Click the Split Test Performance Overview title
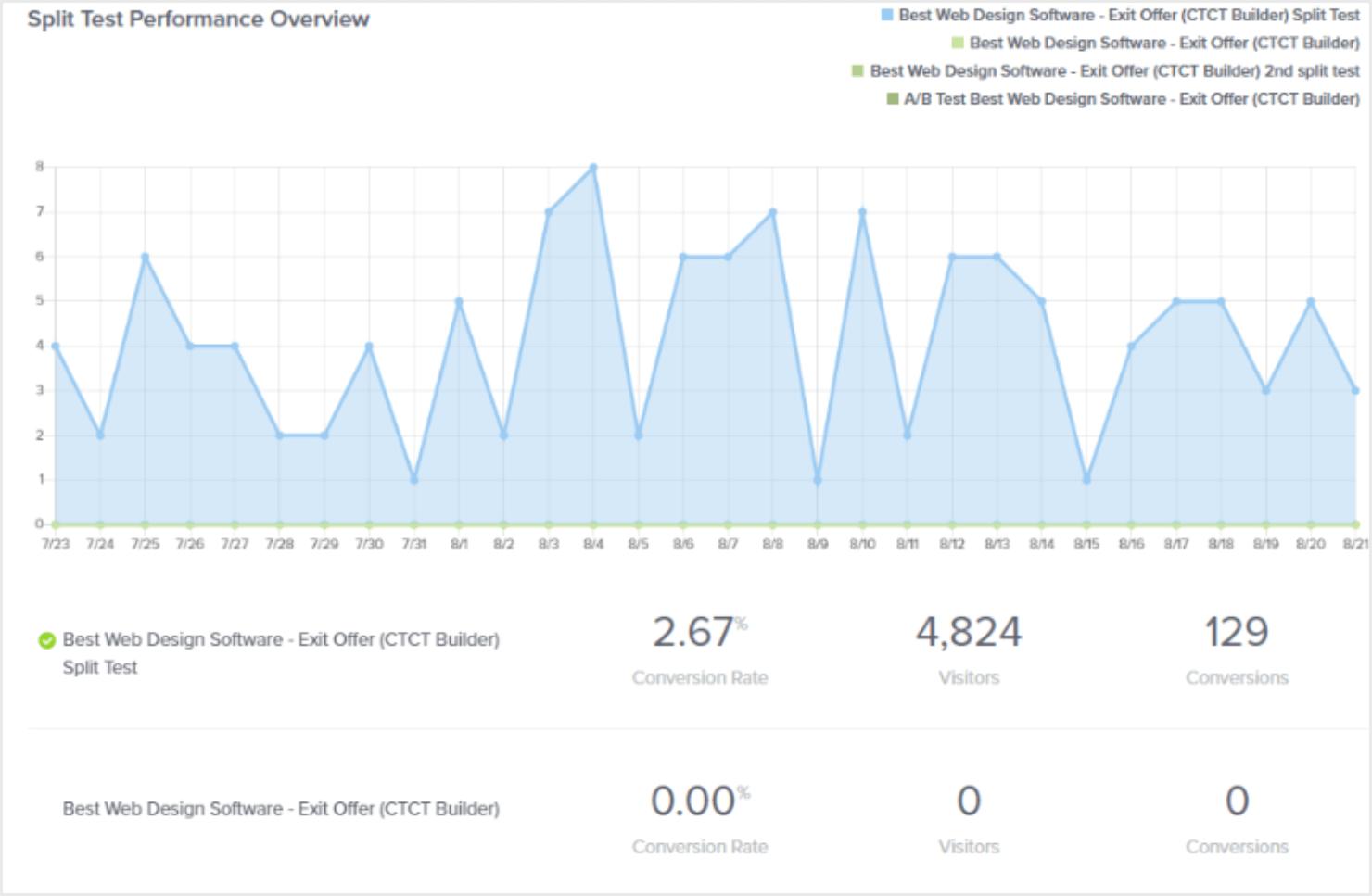The image size is (1372, 896). 197,19
